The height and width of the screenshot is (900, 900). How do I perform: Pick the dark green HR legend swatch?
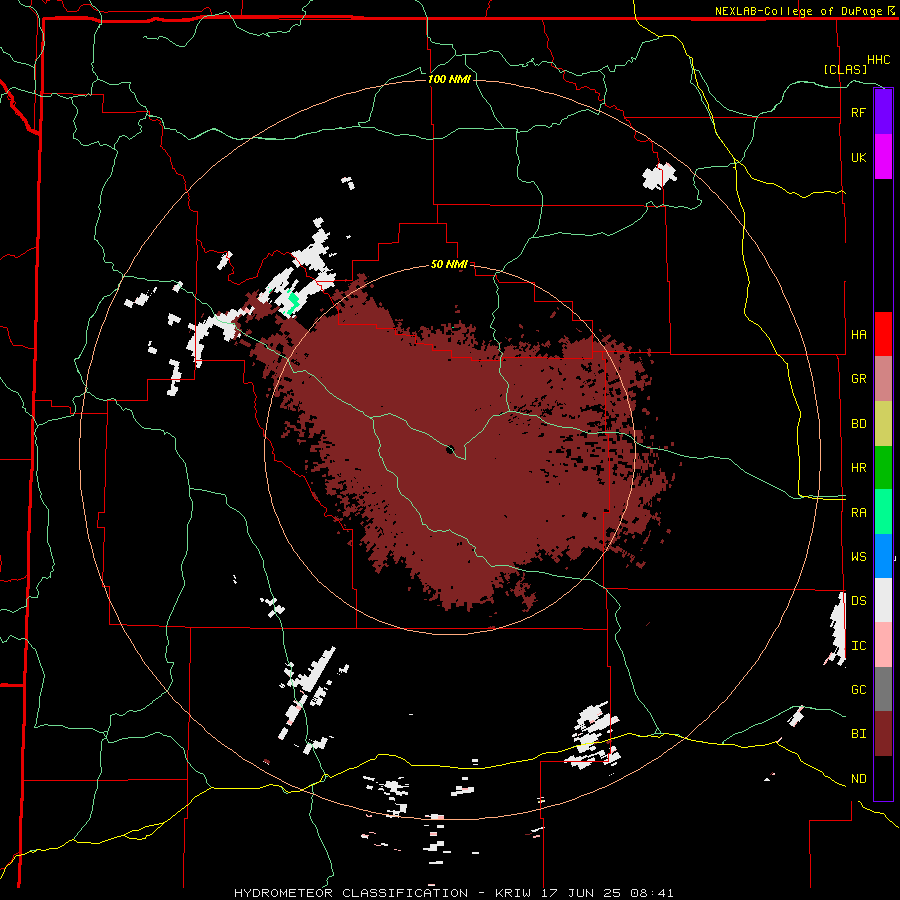883,467
